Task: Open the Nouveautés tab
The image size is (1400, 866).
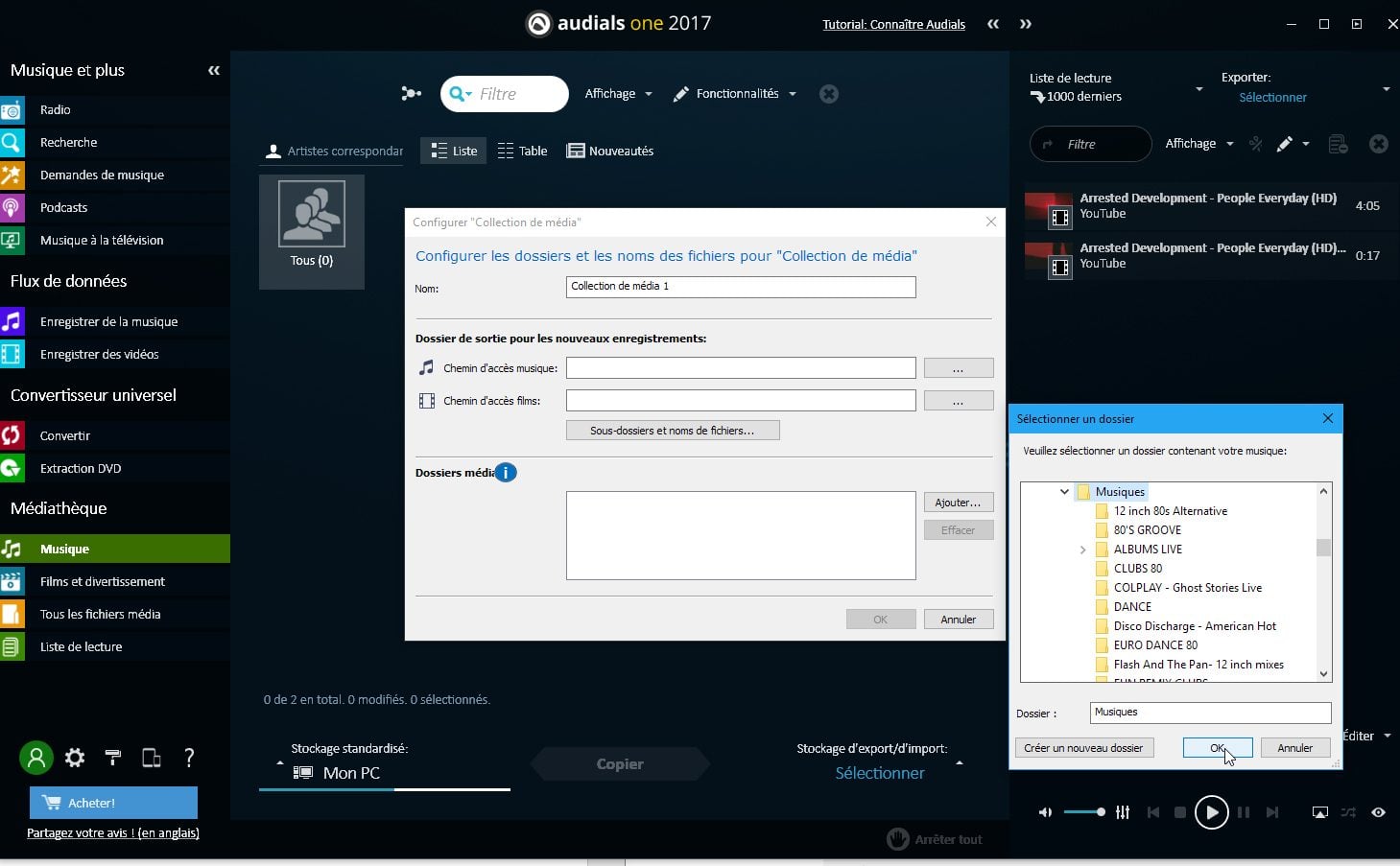Action: coord(609,151)
